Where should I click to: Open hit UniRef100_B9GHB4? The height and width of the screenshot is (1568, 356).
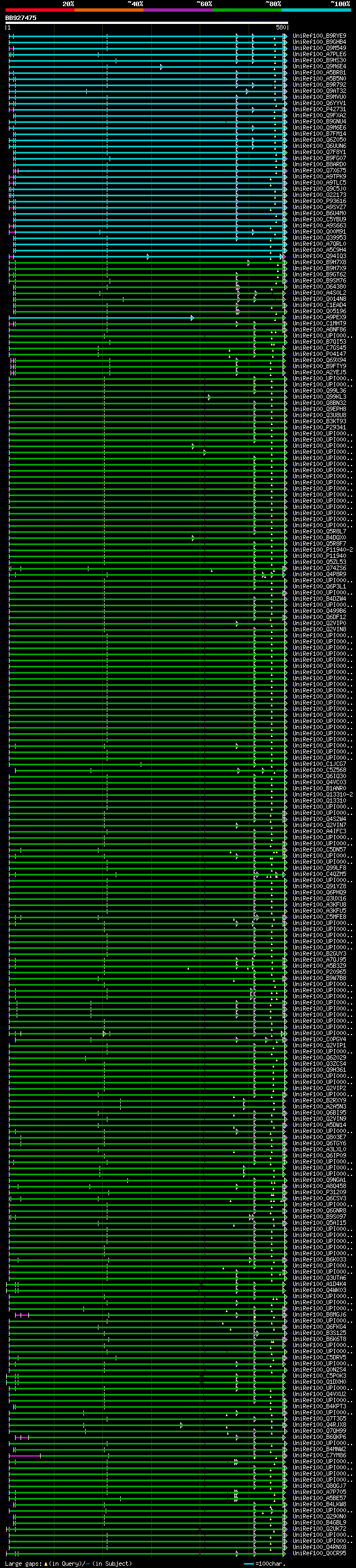pos(319,42)
